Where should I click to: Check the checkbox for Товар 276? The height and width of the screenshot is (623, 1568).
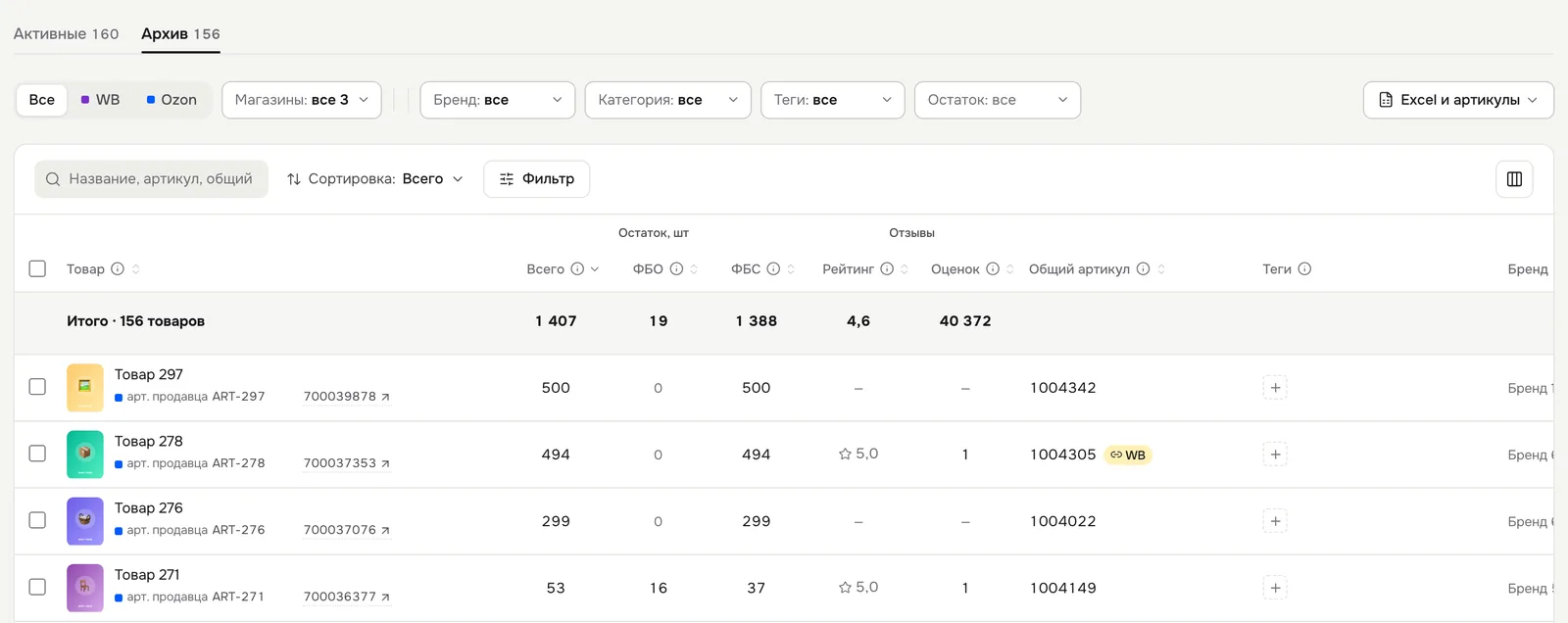click(37, 520)
